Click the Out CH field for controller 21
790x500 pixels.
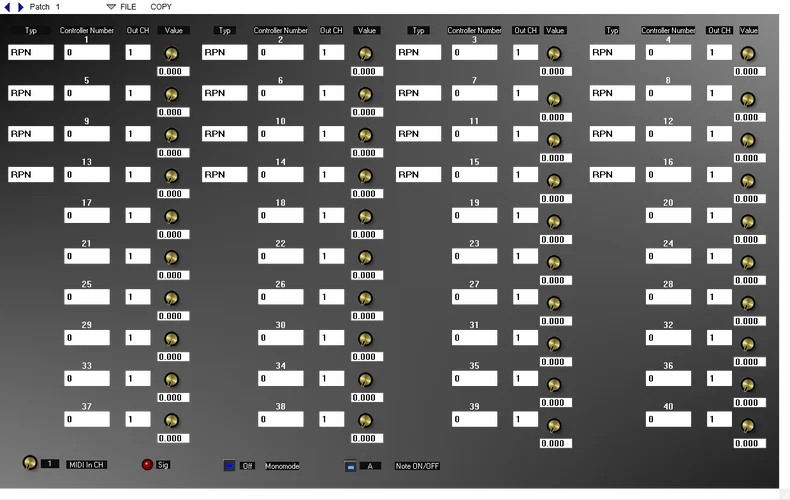(x=138, y=257)
